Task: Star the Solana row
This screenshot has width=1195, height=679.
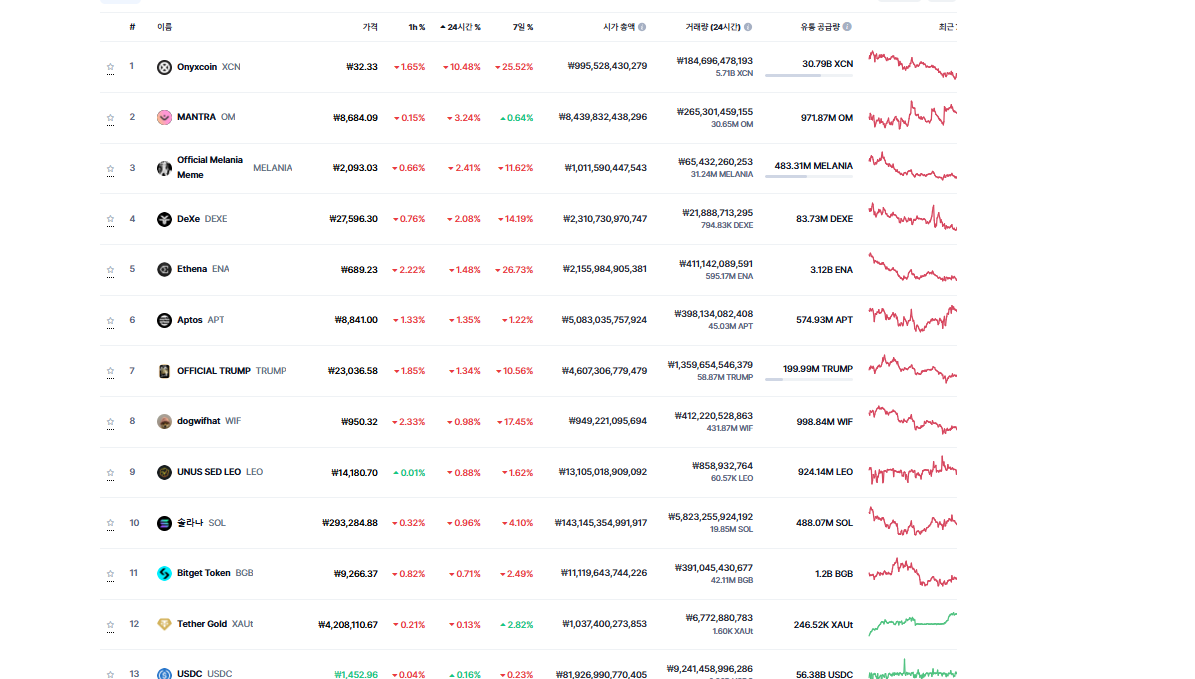Action: click(111, 523)
